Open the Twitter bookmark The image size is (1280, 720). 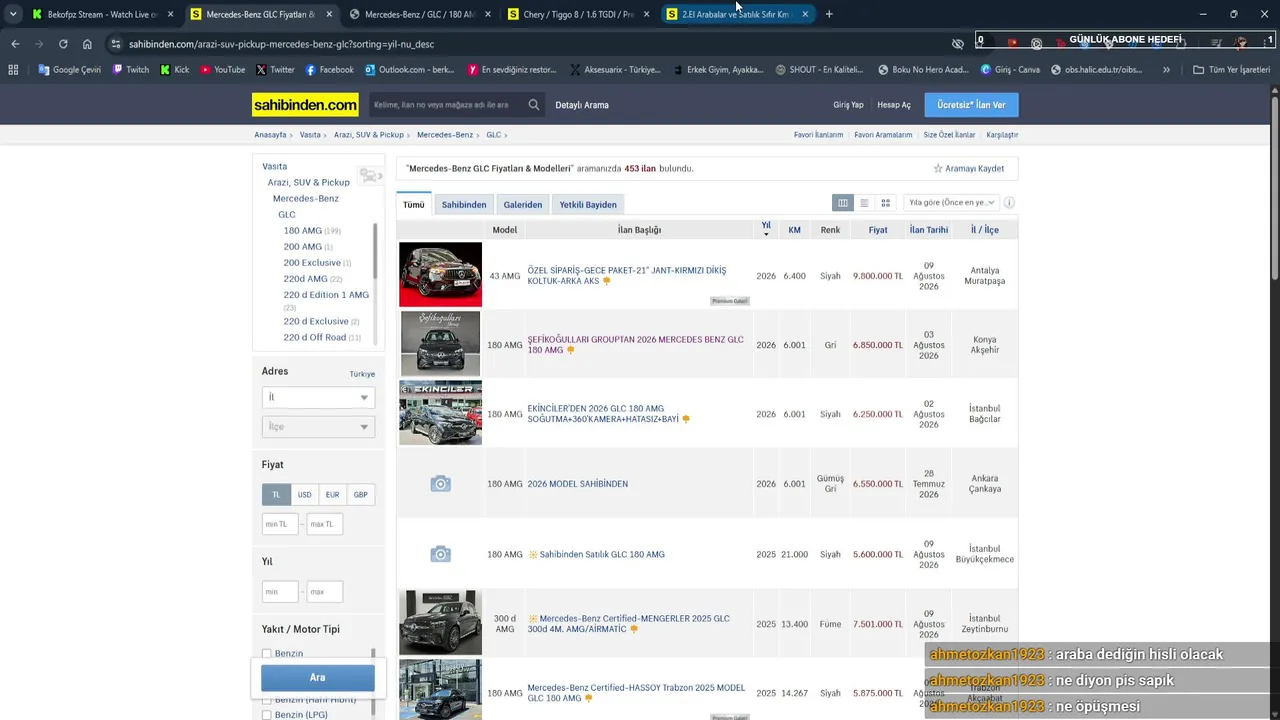pos(275,70)
